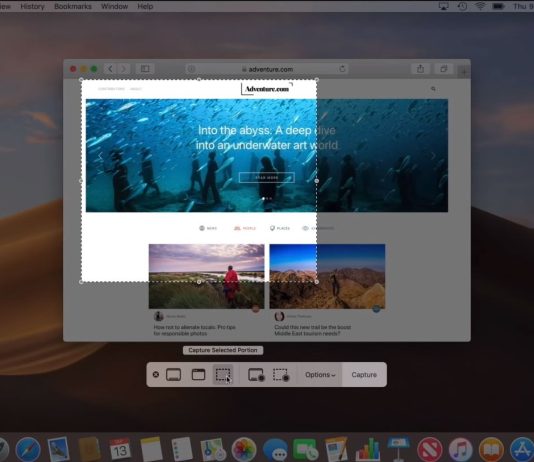Open Photos from the Dock
Image resolution: width=534 pixels, height=462 pixels.
coord(244,449)
